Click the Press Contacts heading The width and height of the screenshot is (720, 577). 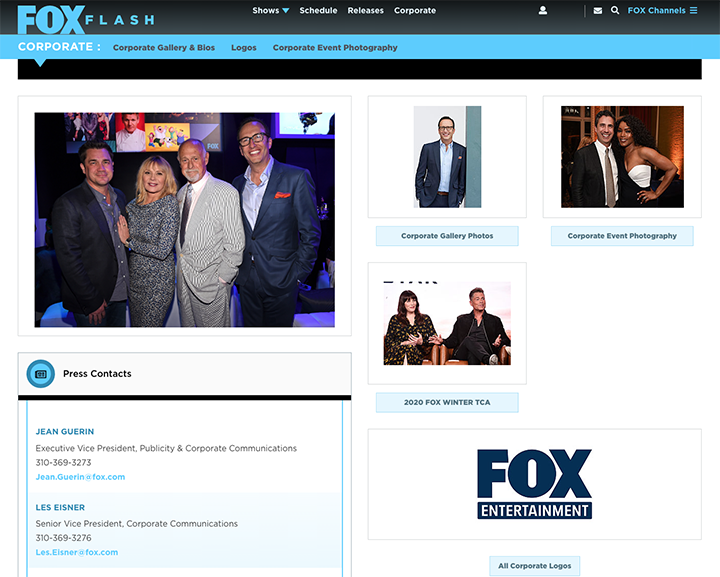97,374
